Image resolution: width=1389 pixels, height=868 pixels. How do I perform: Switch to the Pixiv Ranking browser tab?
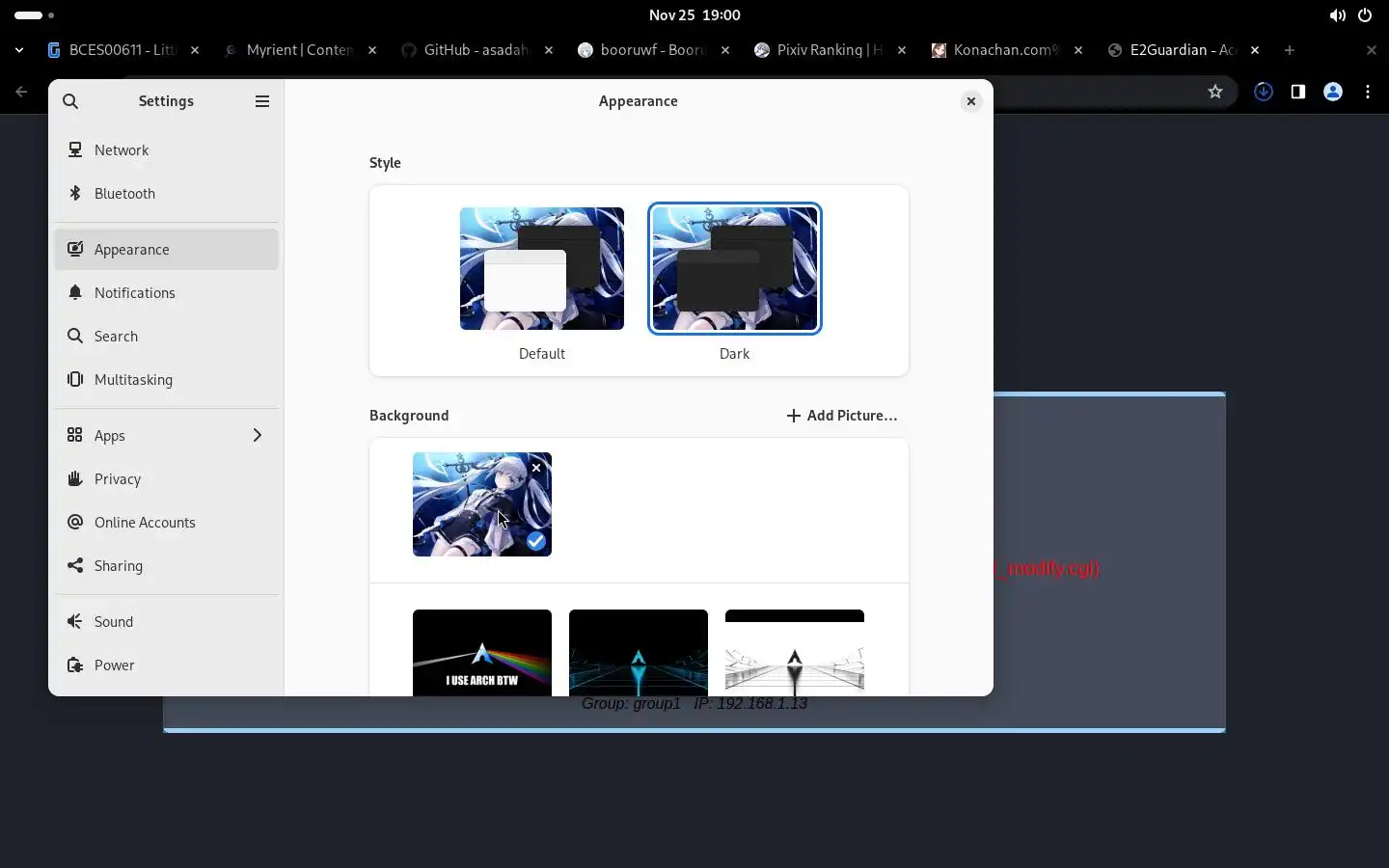point(830,50)
